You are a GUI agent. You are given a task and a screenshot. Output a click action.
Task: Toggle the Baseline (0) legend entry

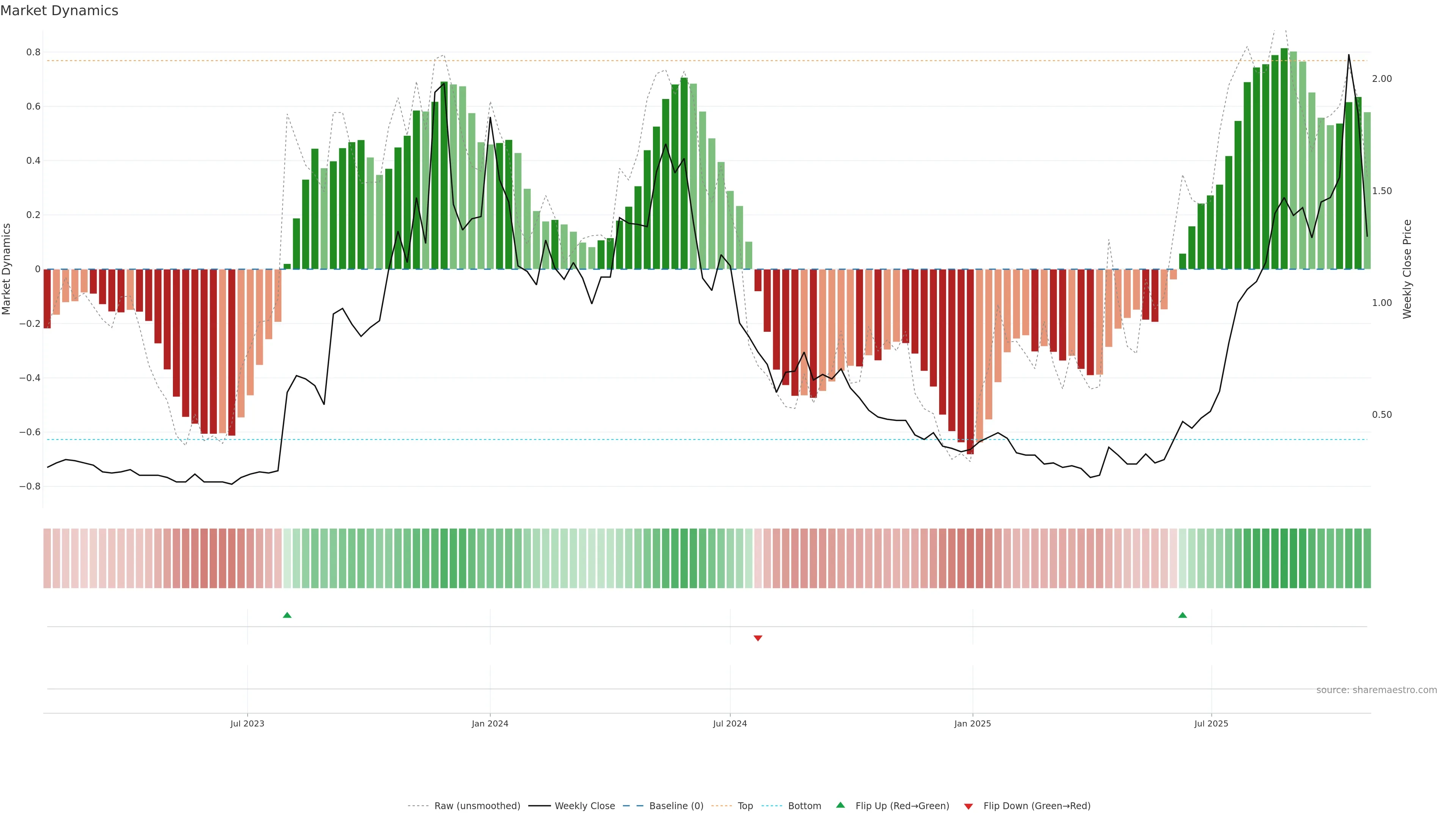(x=676, y=806)
